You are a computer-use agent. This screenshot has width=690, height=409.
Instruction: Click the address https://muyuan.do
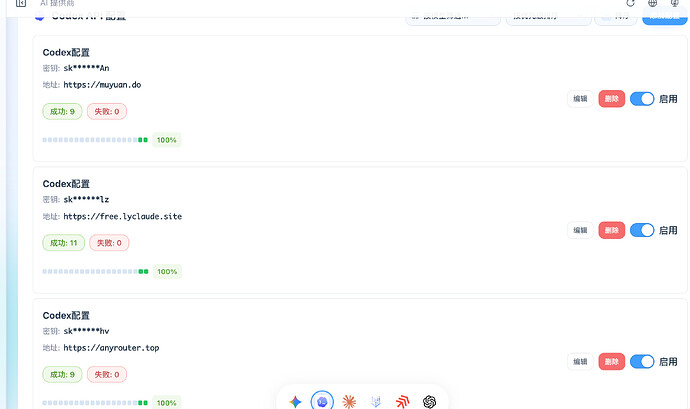pos(102,85)
